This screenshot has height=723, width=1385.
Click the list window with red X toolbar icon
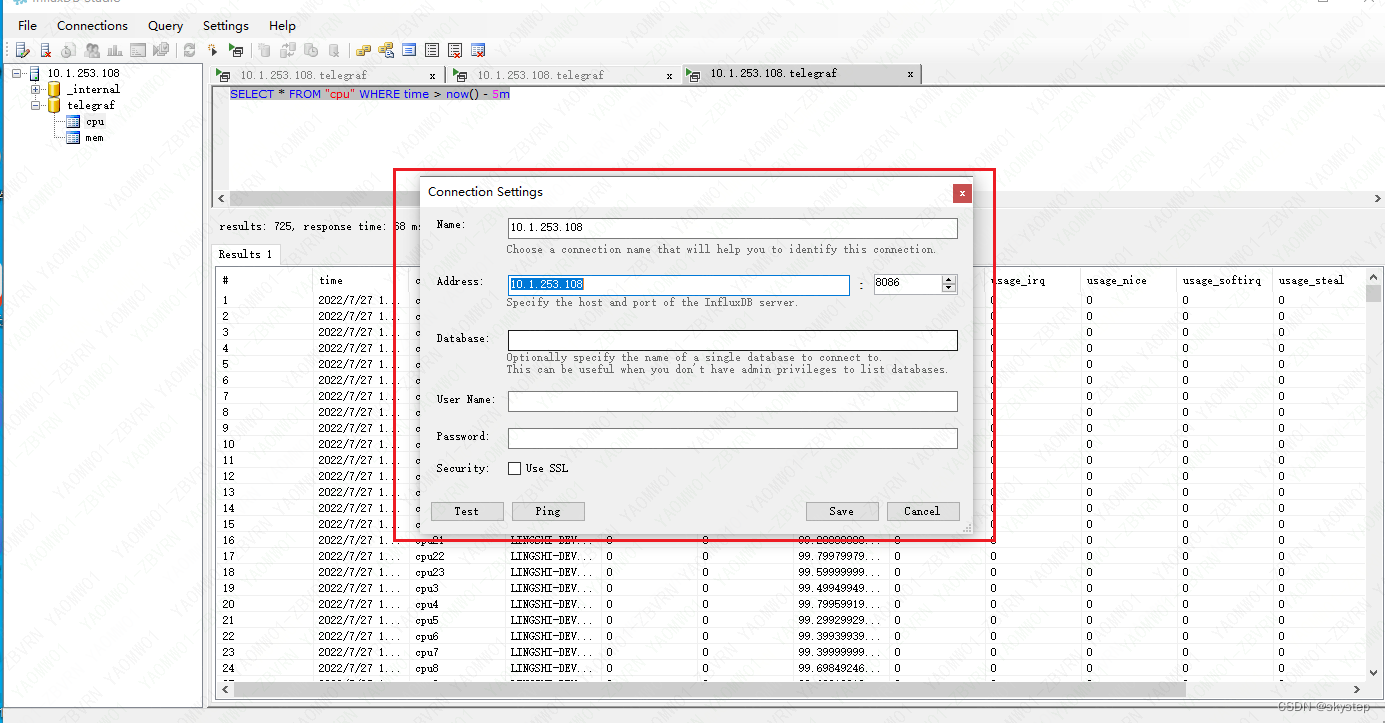pyautogui.click(x=455, y=50)
